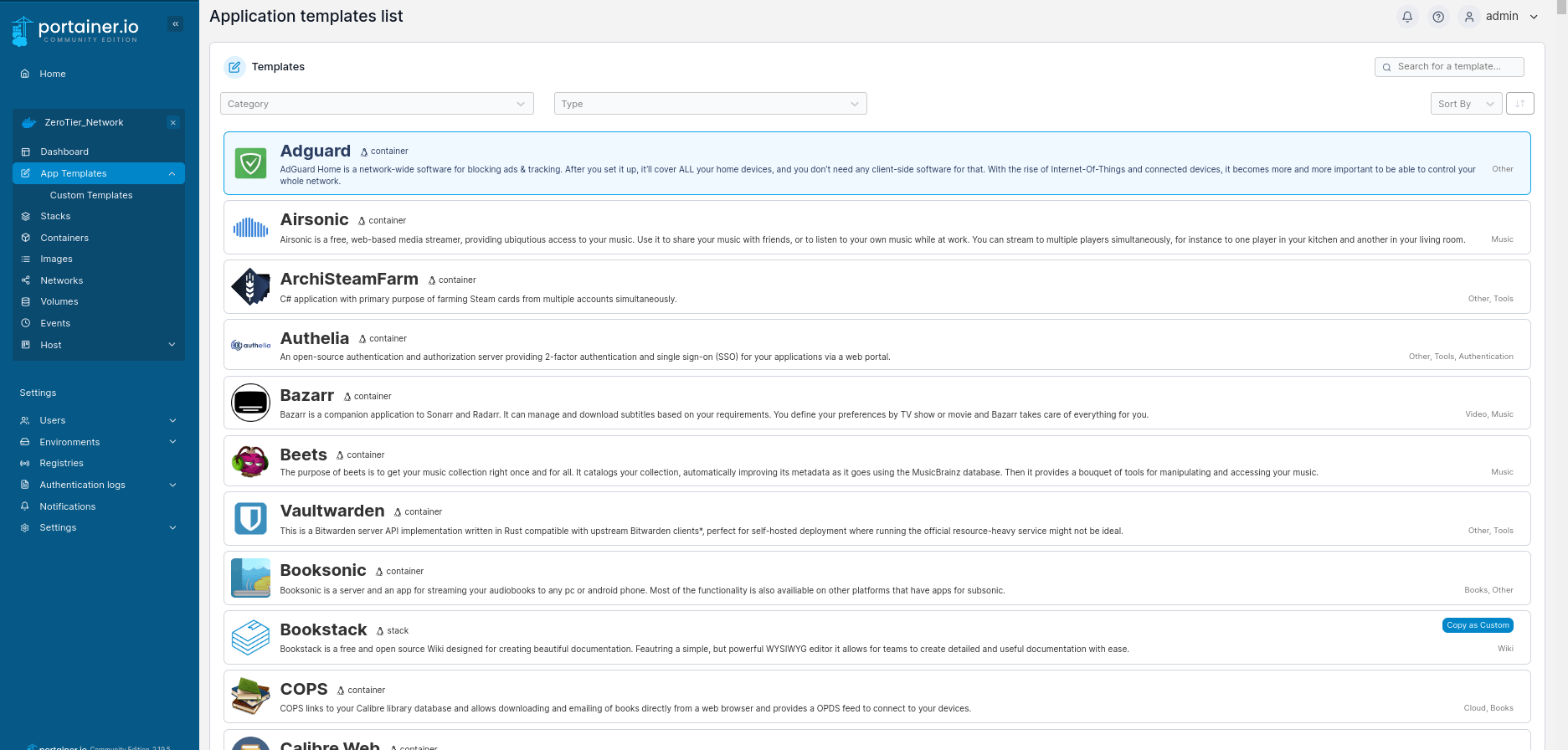
Task: Select the Bazarr template title
Action: click(x=306, y=395)
